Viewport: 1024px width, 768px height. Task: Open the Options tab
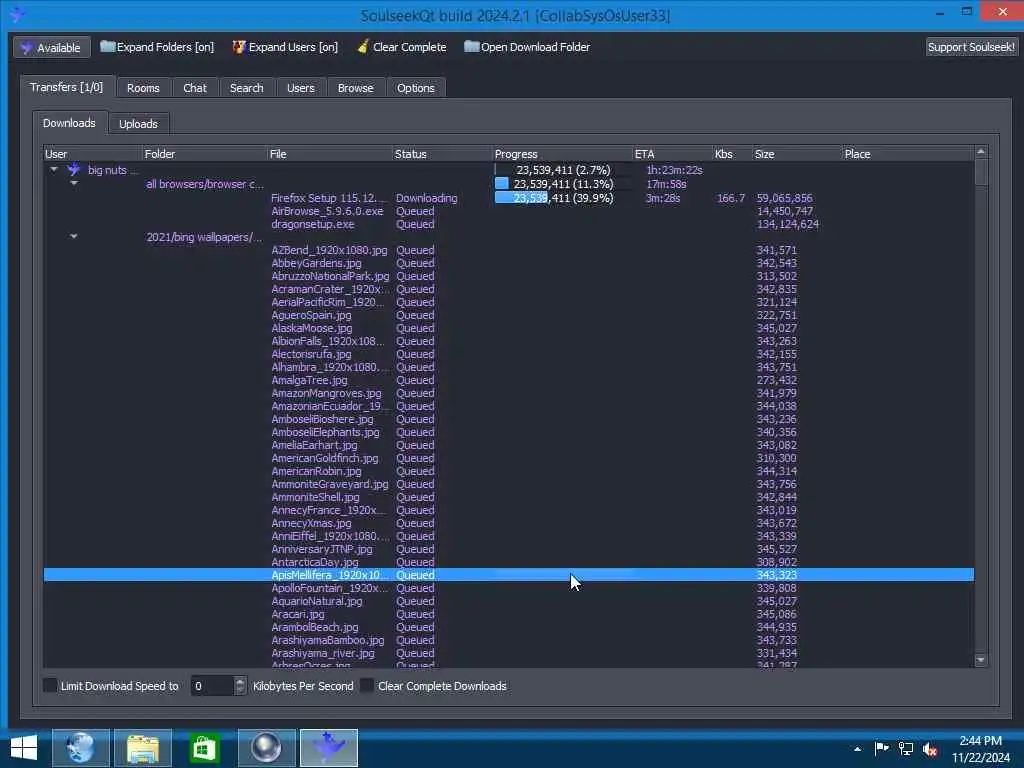[x=415, y=88]
